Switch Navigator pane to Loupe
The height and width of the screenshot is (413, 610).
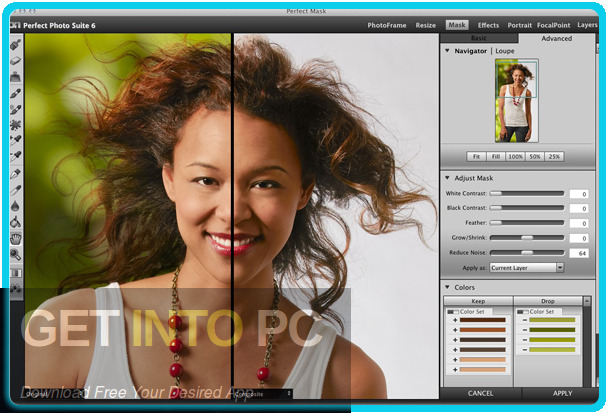click(x=505, y=51)
